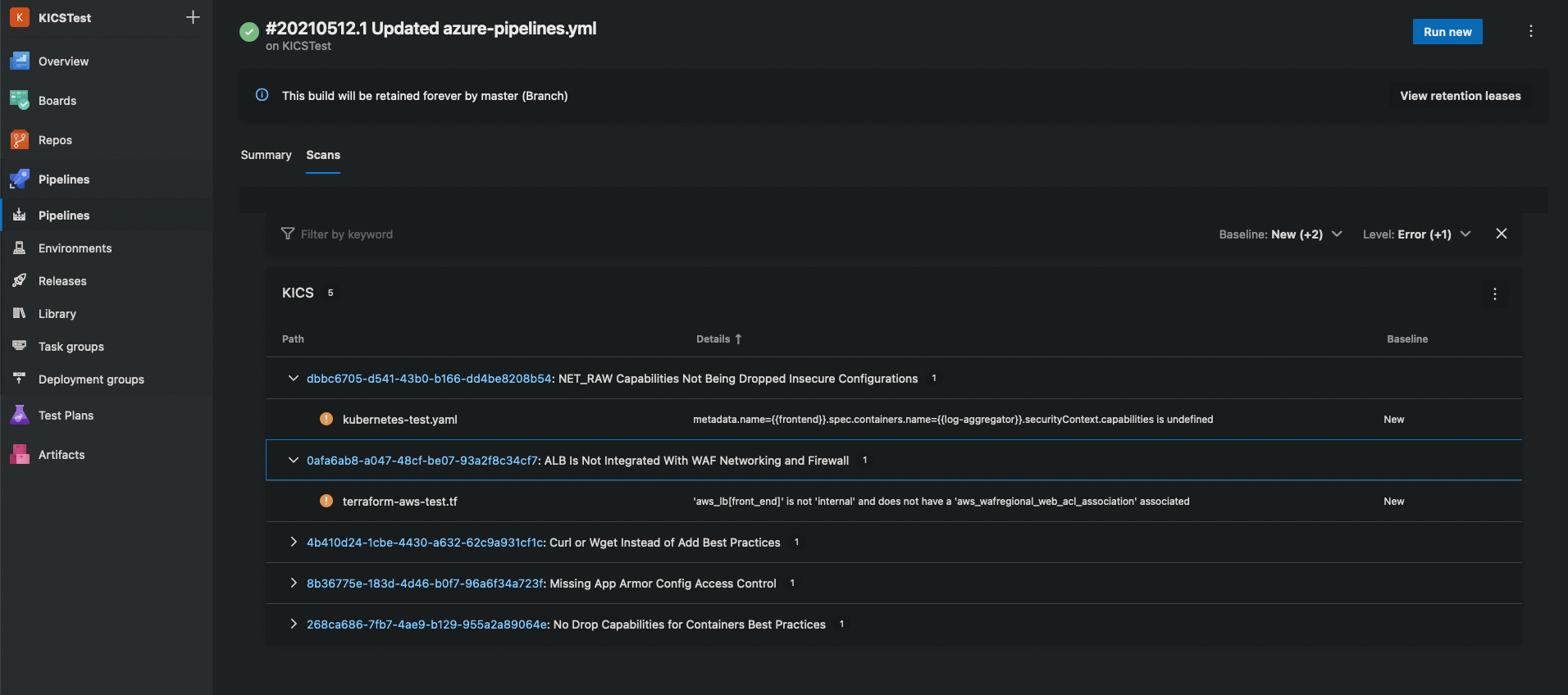Viewport: 1568px width, 695px height.
Task: Click the 'aws_lb[front_end]' detail message
Action: 941,502
